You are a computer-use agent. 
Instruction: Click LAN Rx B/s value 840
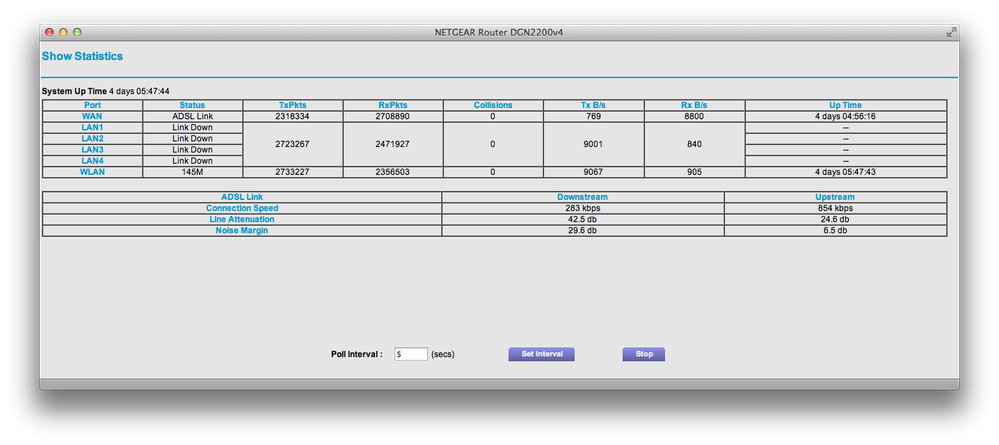[x=694, y=144]
